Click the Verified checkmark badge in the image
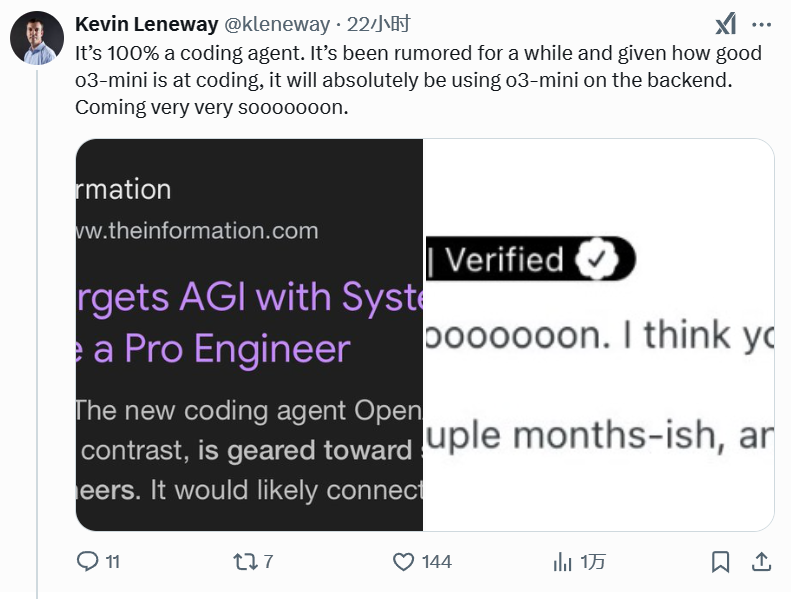Image resolution: width=791 pixels, height=599 pixels. [x=598, y=260]
